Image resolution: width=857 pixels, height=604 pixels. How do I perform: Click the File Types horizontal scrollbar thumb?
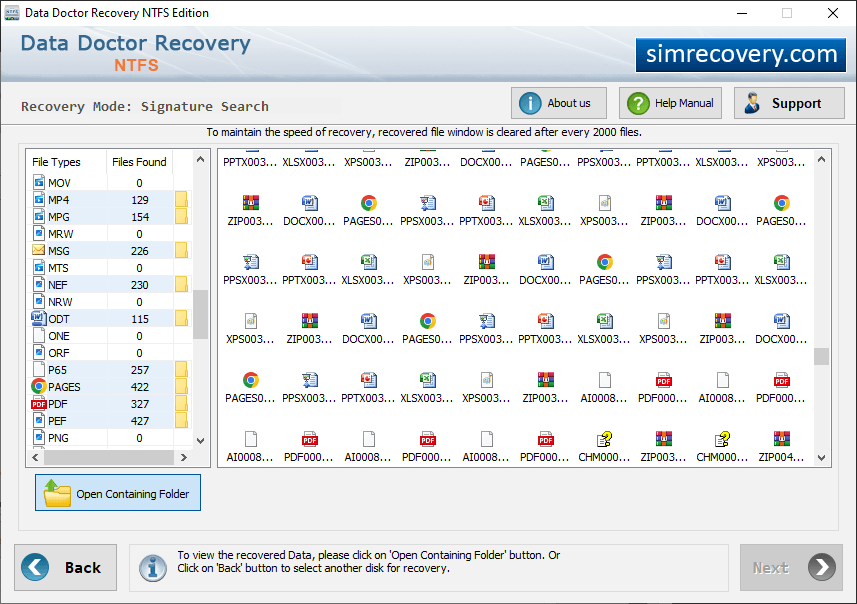[x=109, y=458]
